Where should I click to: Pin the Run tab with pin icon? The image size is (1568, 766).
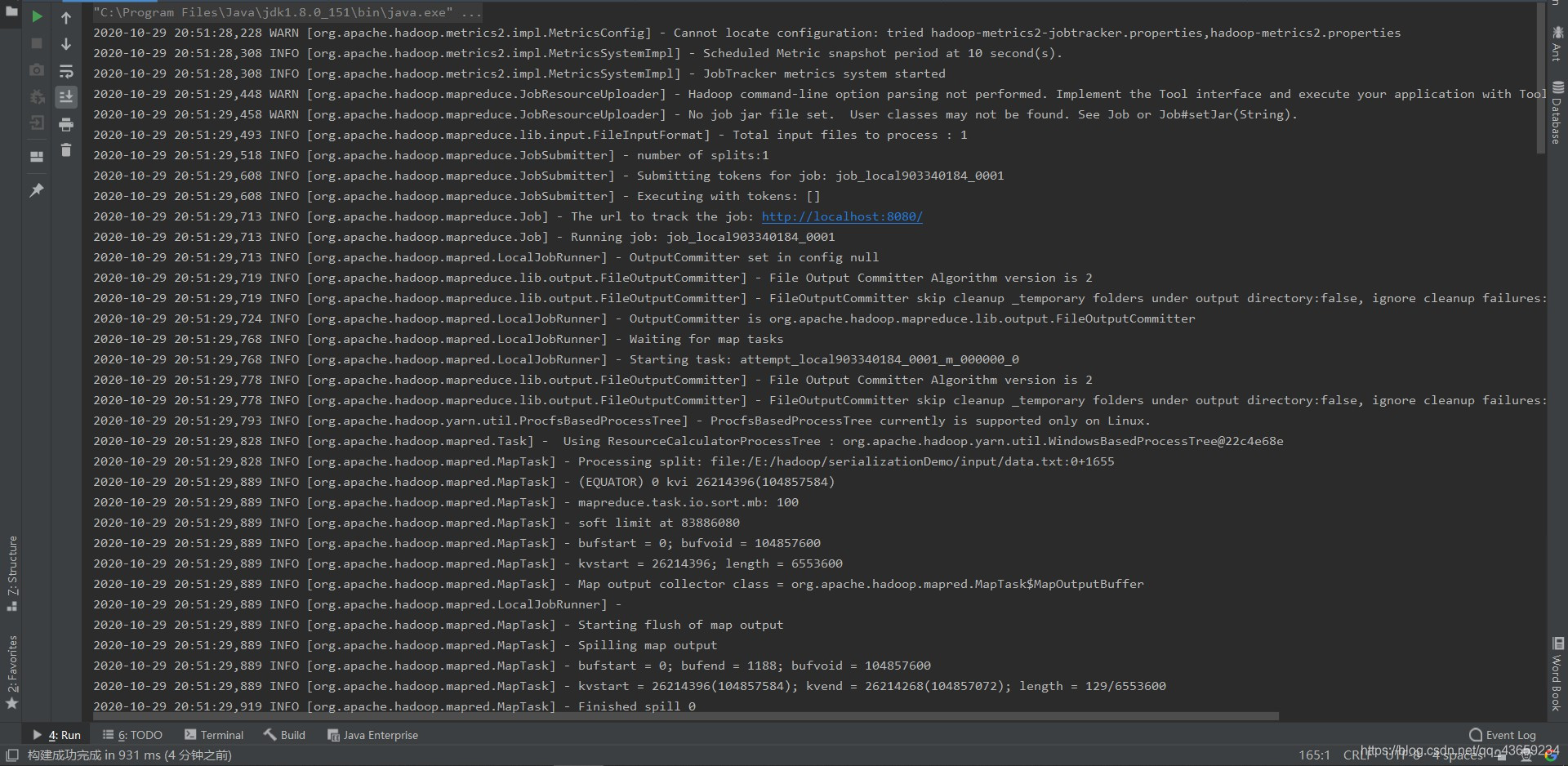(x=37, y=189)
